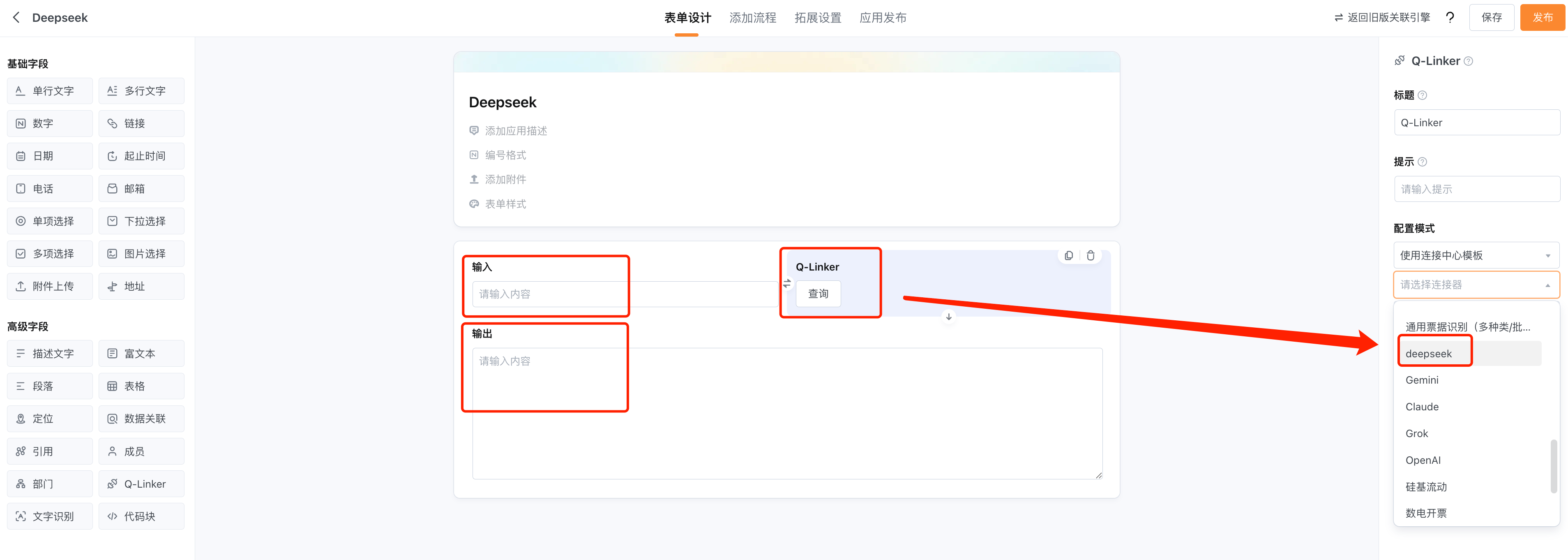Add a 单项选择 field
The image size is (1568, 560).
50,221
